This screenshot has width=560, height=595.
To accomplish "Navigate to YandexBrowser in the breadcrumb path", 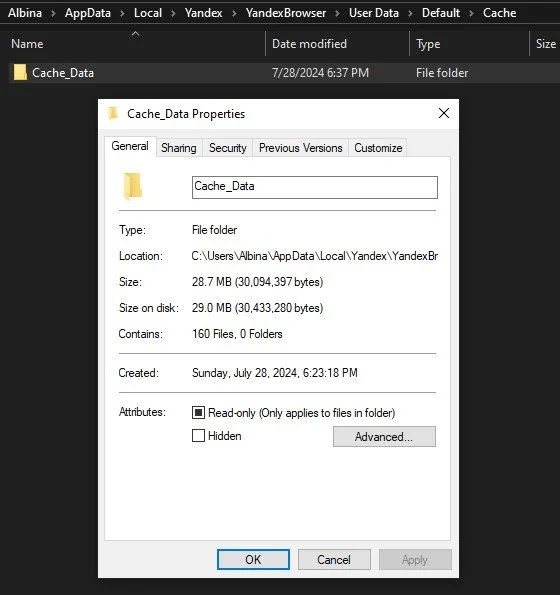I will pos(286,13).
